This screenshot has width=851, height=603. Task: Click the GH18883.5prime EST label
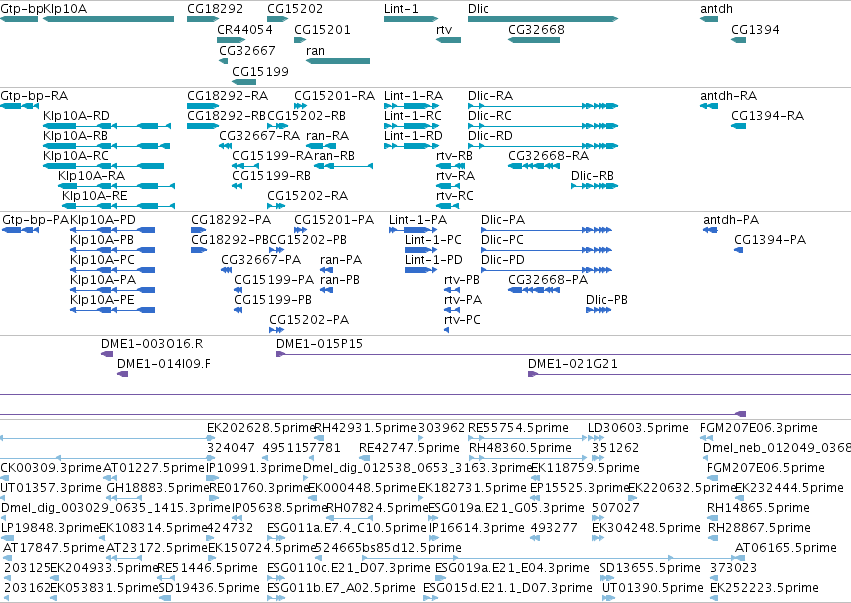158,488
